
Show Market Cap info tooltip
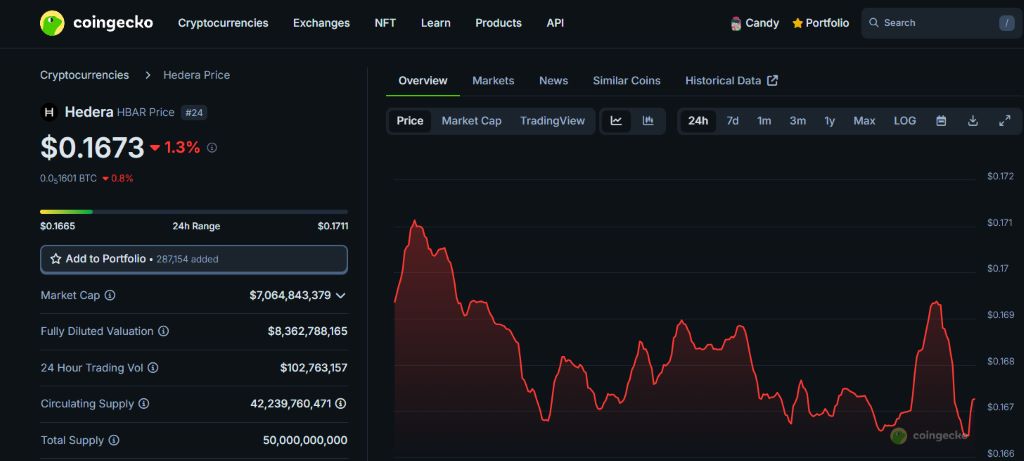tap(110, 295)
